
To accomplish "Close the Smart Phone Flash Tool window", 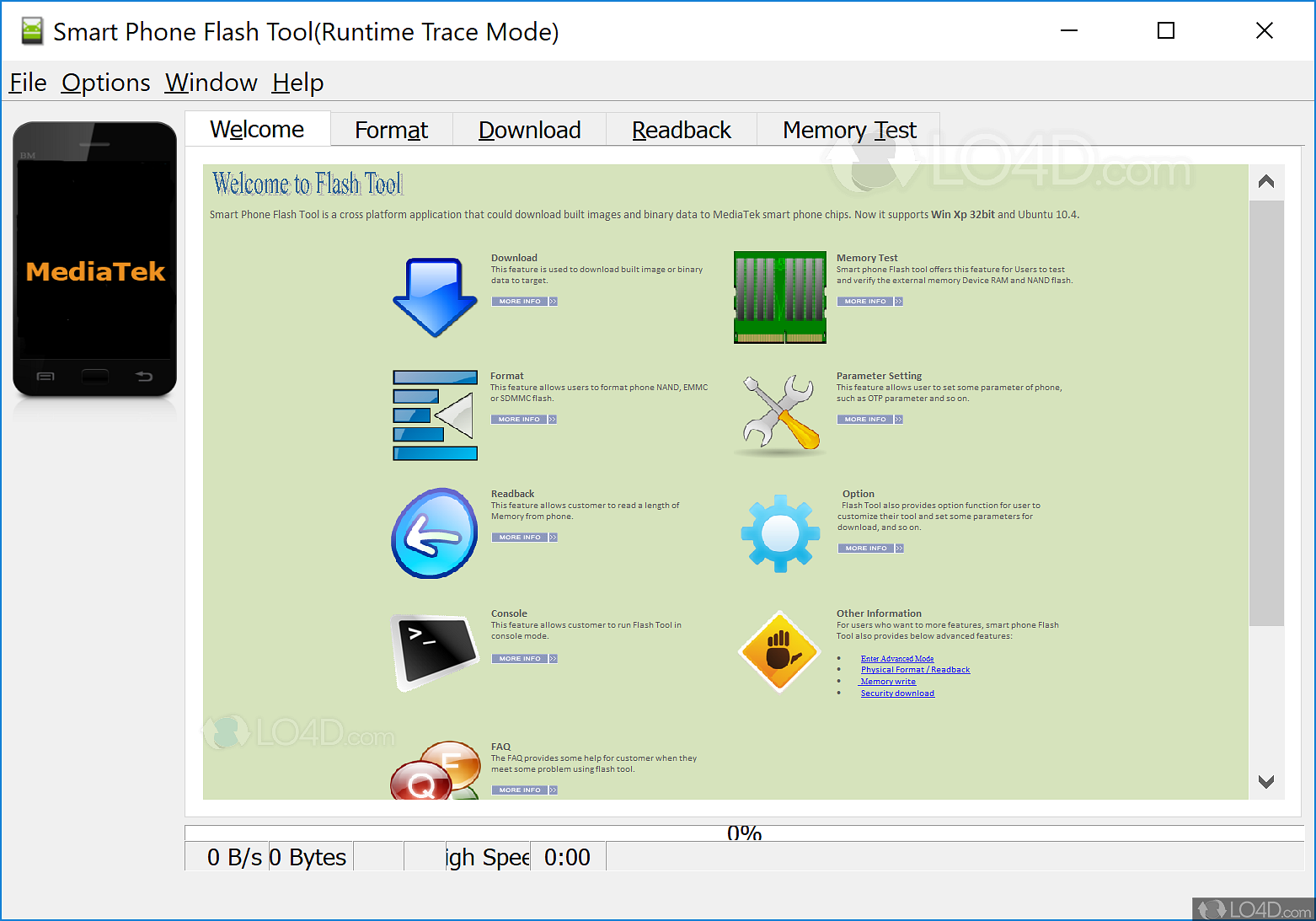I will click(1264, 31).
